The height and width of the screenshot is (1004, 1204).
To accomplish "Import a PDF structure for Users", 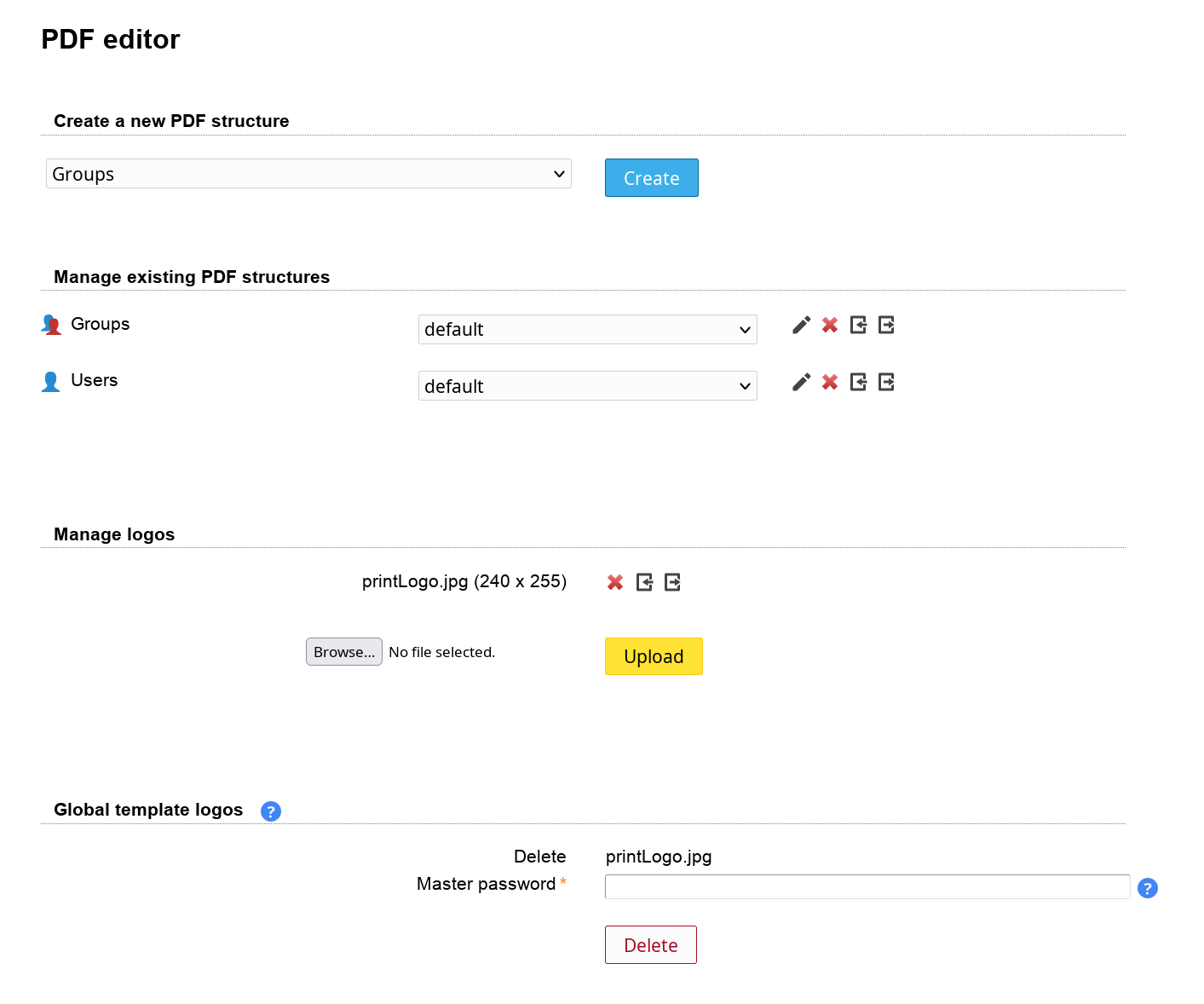I will 858,383.
